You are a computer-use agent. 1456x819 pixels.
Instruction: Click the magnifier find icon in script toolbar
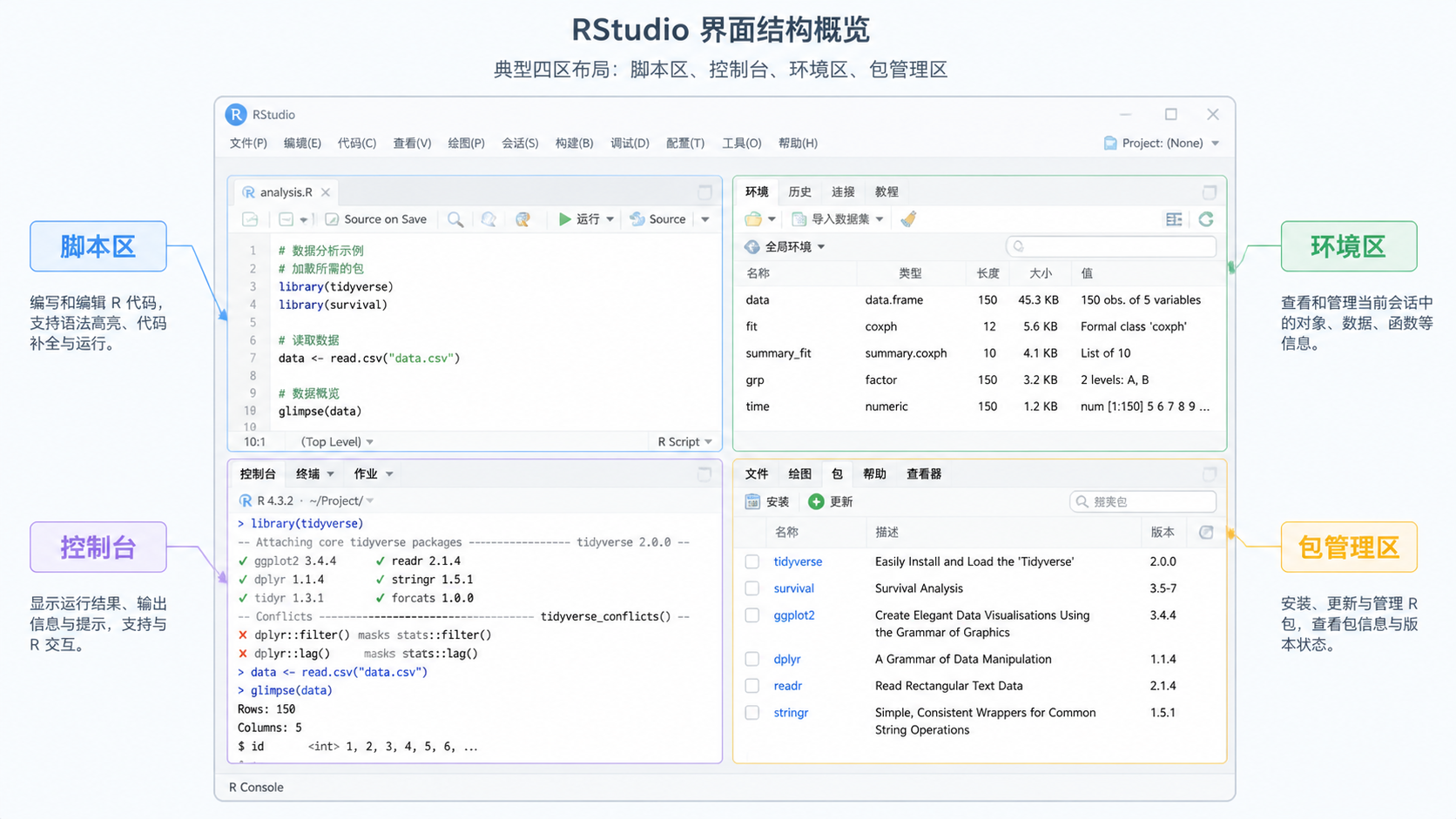[455, 219]
